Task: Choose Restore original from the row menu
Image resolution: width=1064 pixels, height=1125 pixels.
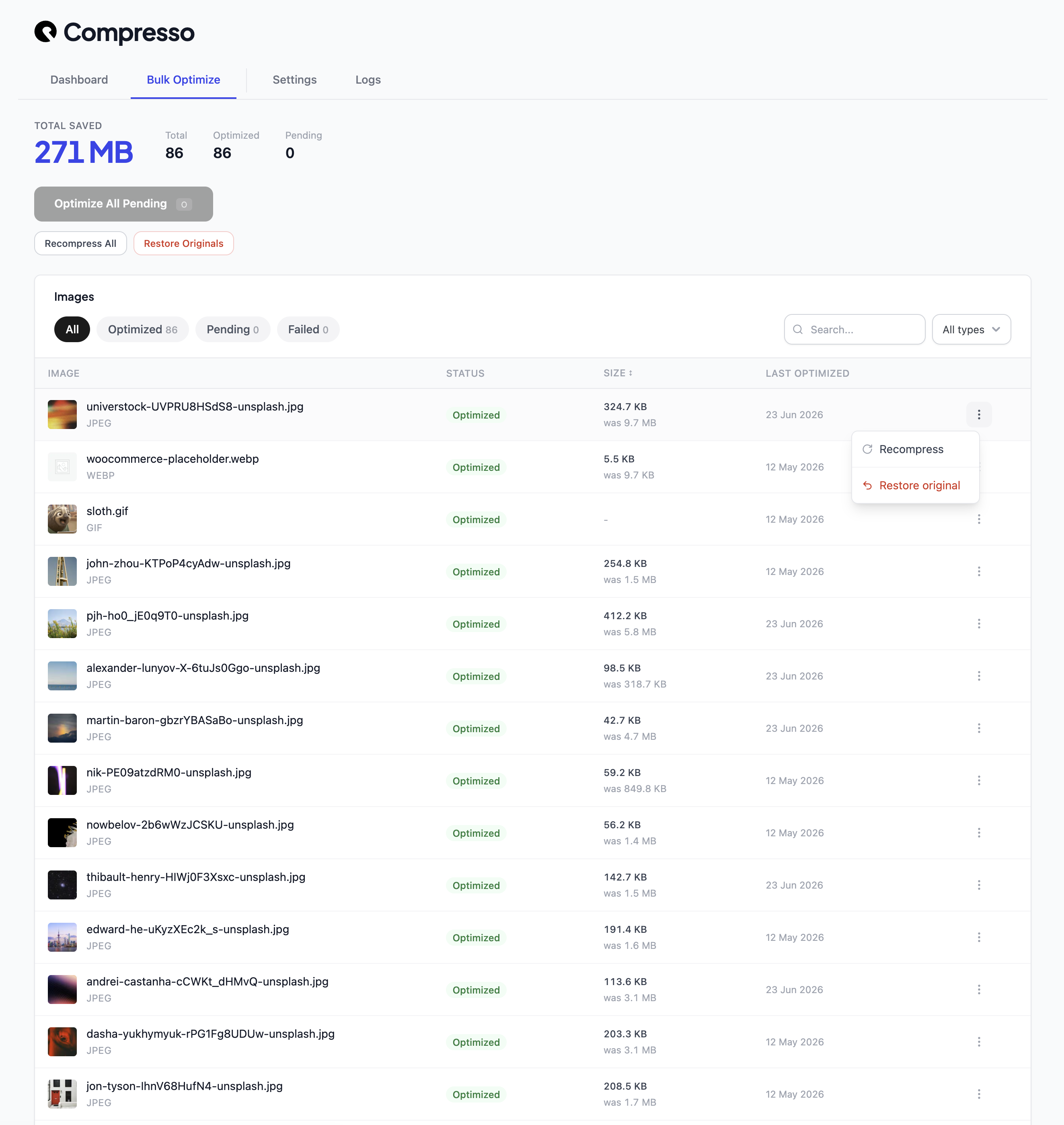Action: [x=915, y=485]
